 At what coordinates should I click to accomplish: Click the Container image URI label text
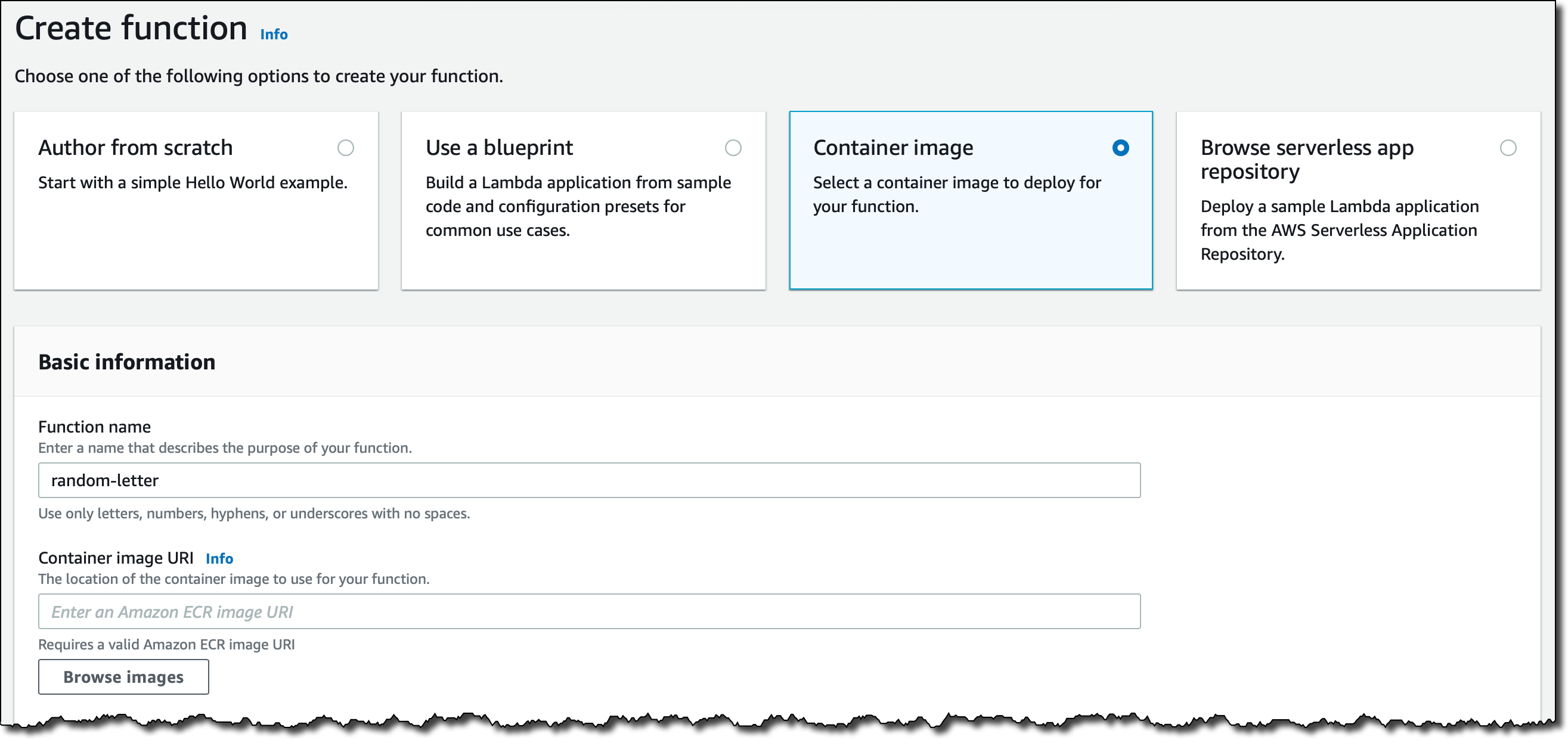(116, 558)
